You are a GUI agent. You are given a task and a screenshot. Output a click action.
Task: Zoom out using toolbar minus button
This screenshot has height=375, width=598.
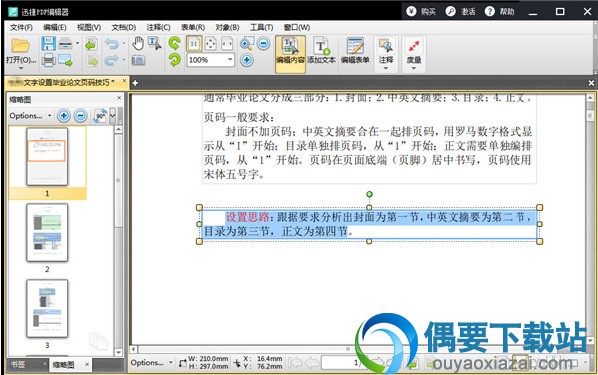click(264, 43)
